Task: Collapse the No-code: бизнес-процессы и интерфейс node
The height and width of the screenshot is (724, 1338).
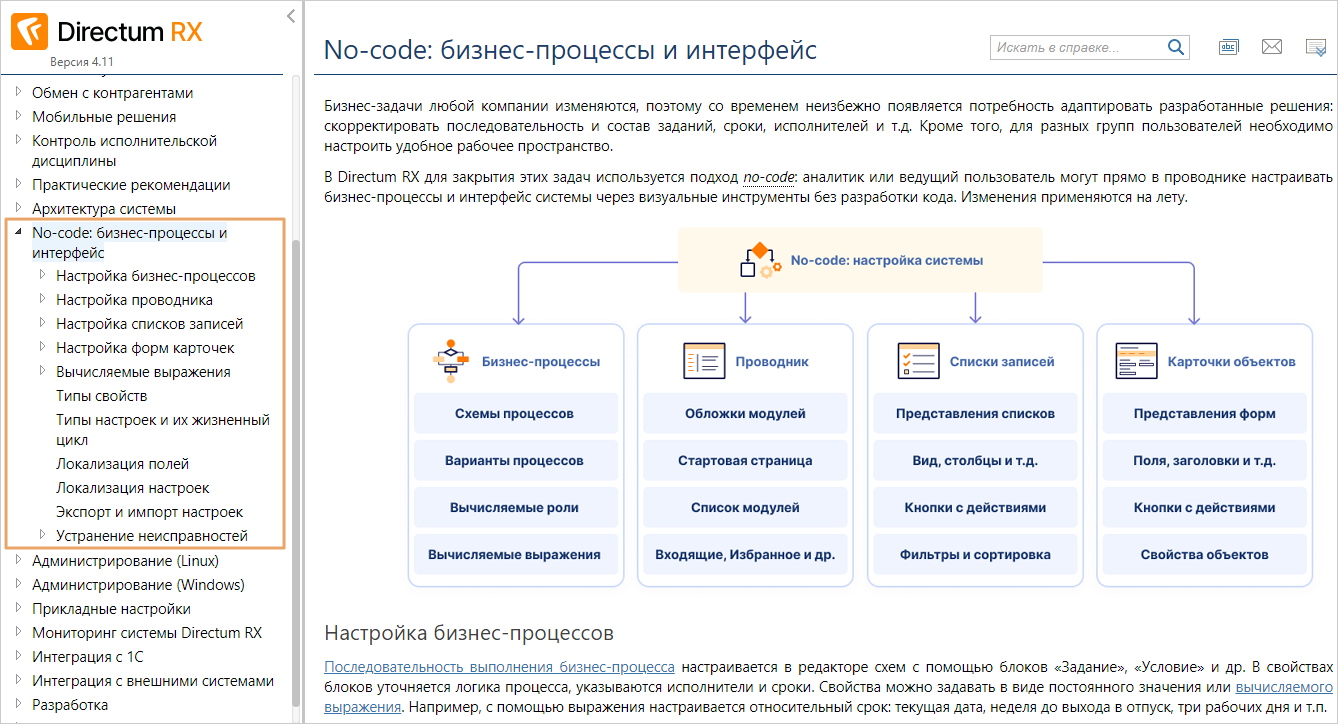Action: point(18,233)
